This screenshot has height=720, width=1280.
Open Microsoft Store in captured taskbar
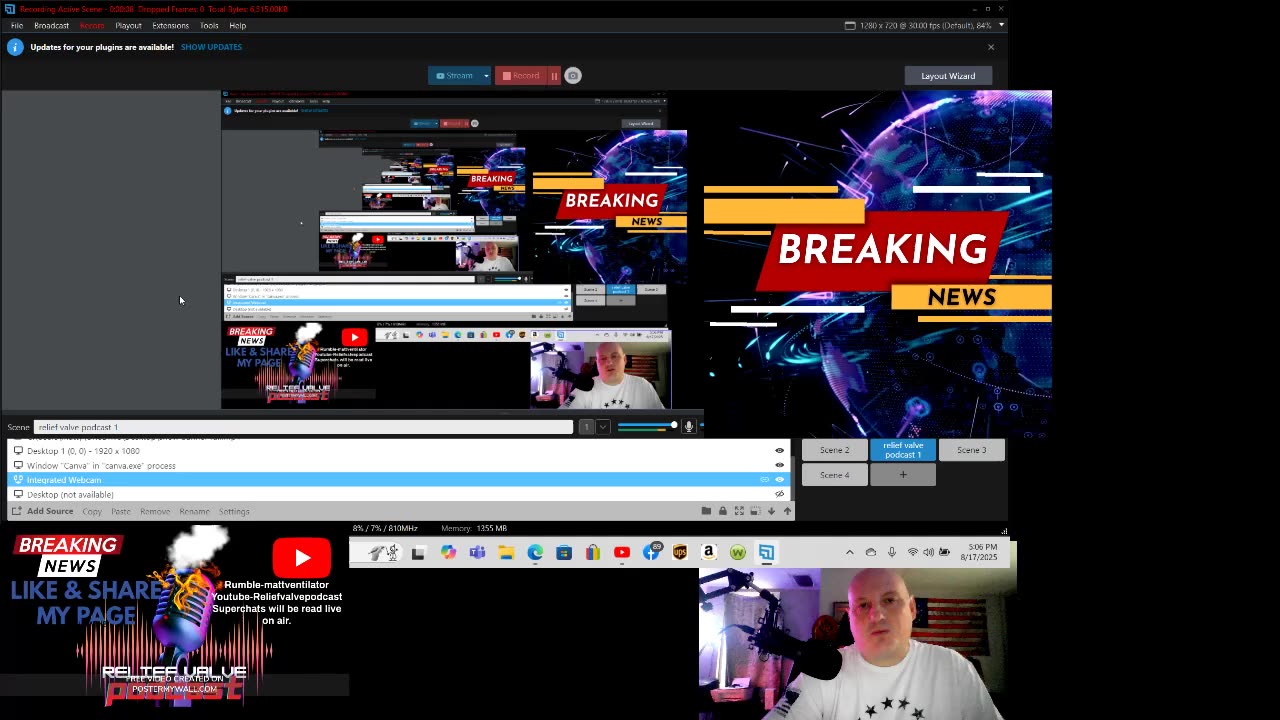tap(564, 552)
